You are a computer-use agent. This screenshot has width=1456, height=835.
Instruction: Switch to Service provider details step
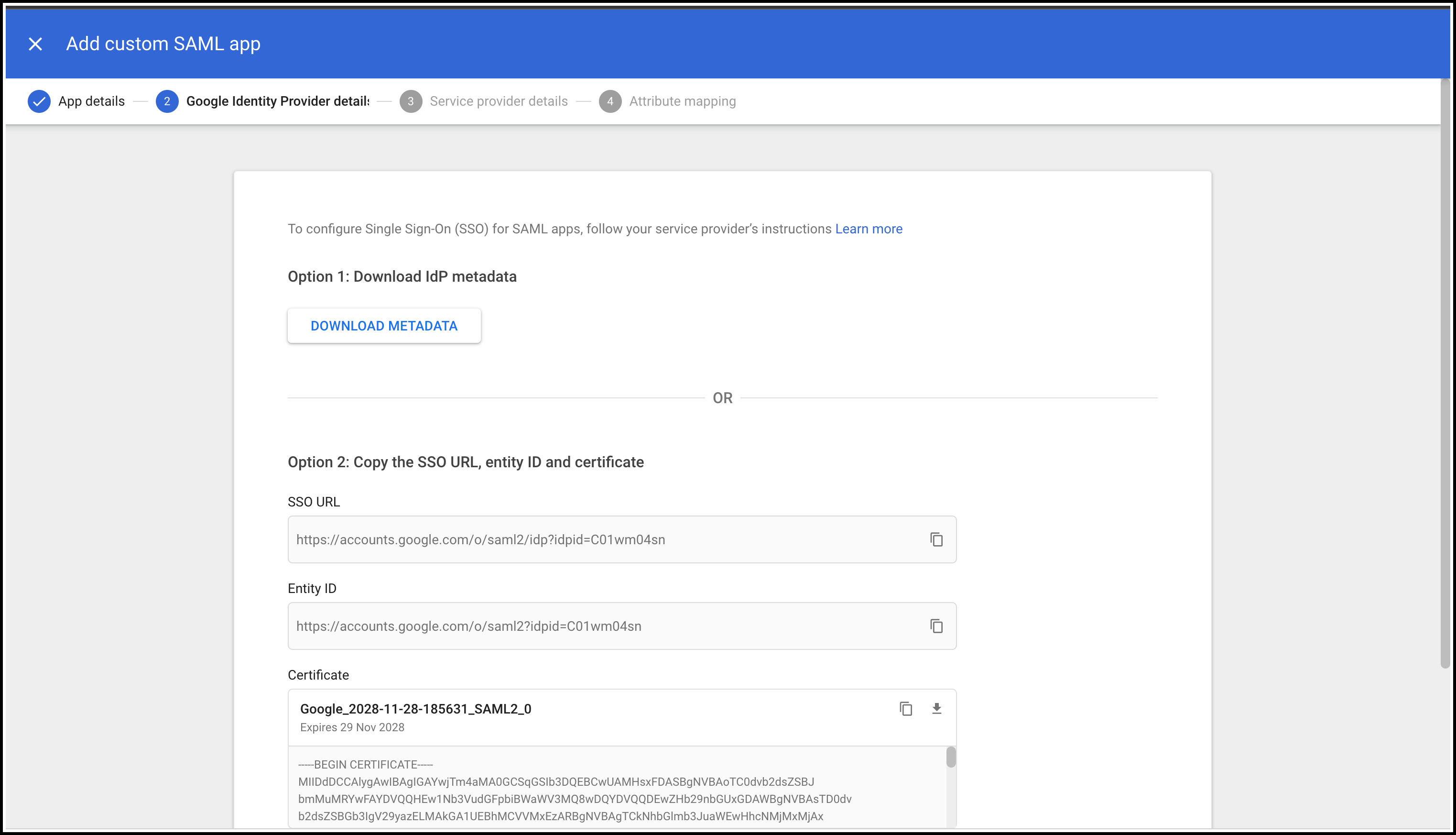498,101
